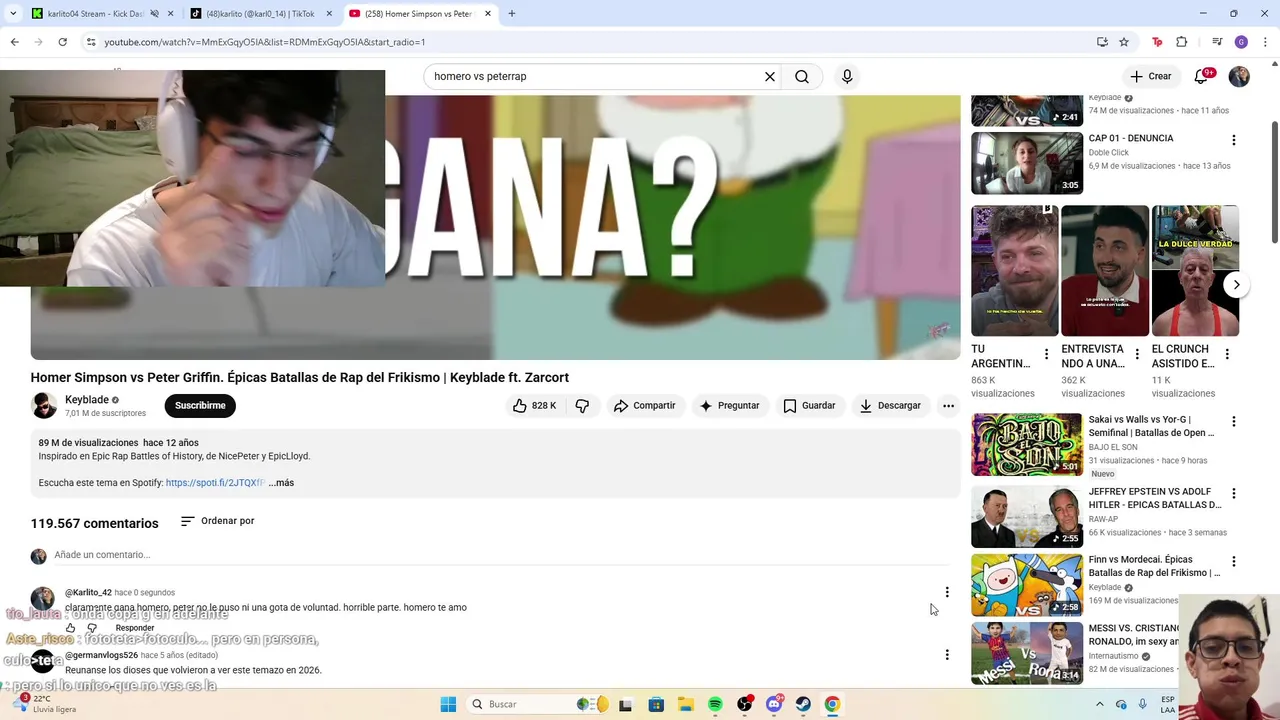Expand the description with ...más
Viewport: 1280px width, 720px height.
click(281, 483)
